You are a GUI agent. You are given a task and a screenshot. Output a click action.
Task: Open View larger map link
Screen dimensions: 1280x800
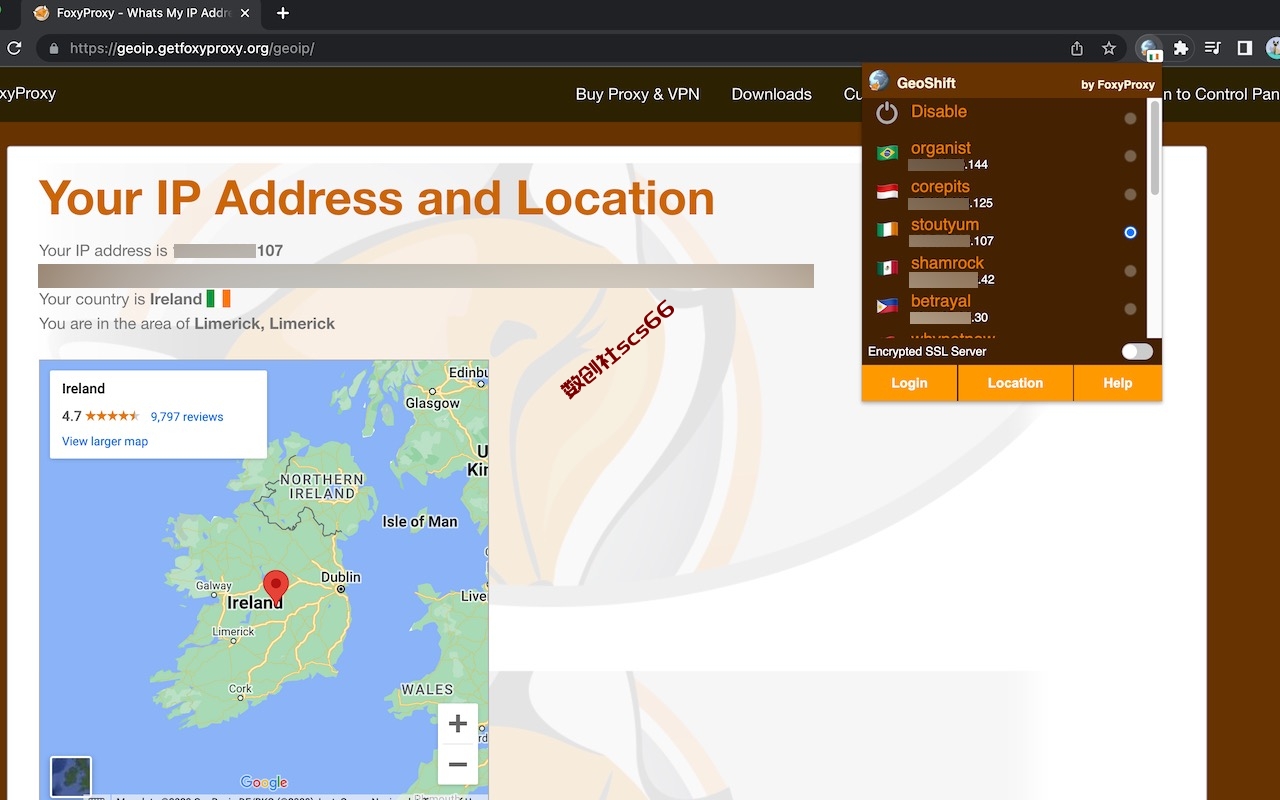pyautogui.click(x=105, y=441)
